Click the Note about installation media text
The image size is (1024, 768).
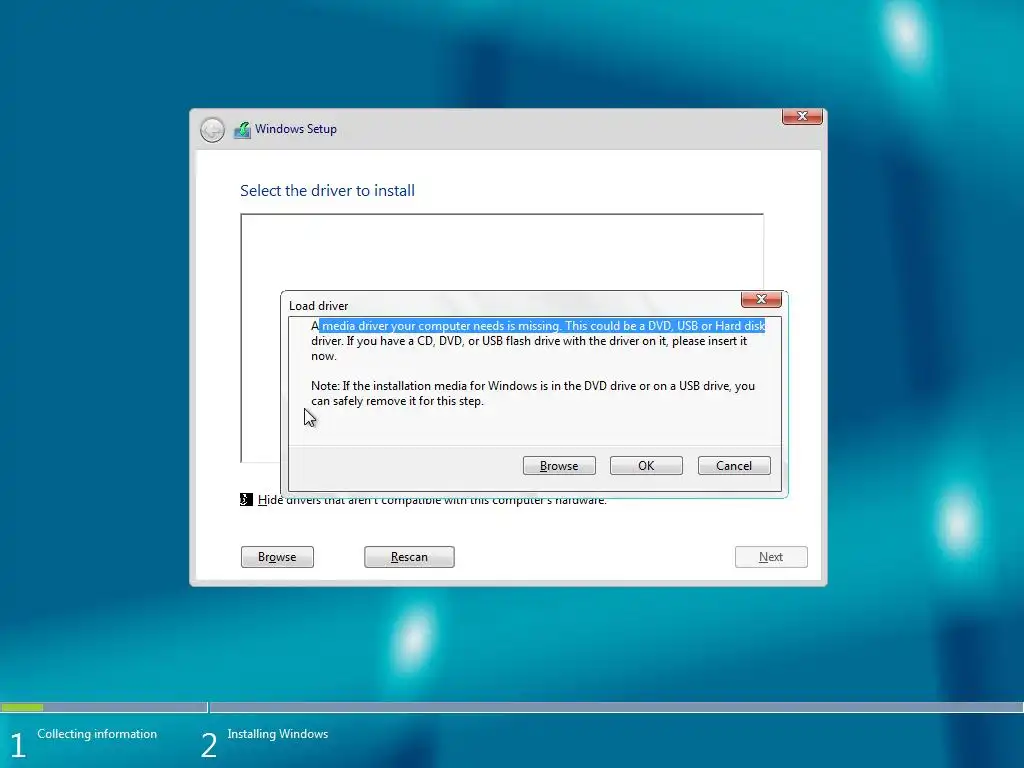[533, 393]
